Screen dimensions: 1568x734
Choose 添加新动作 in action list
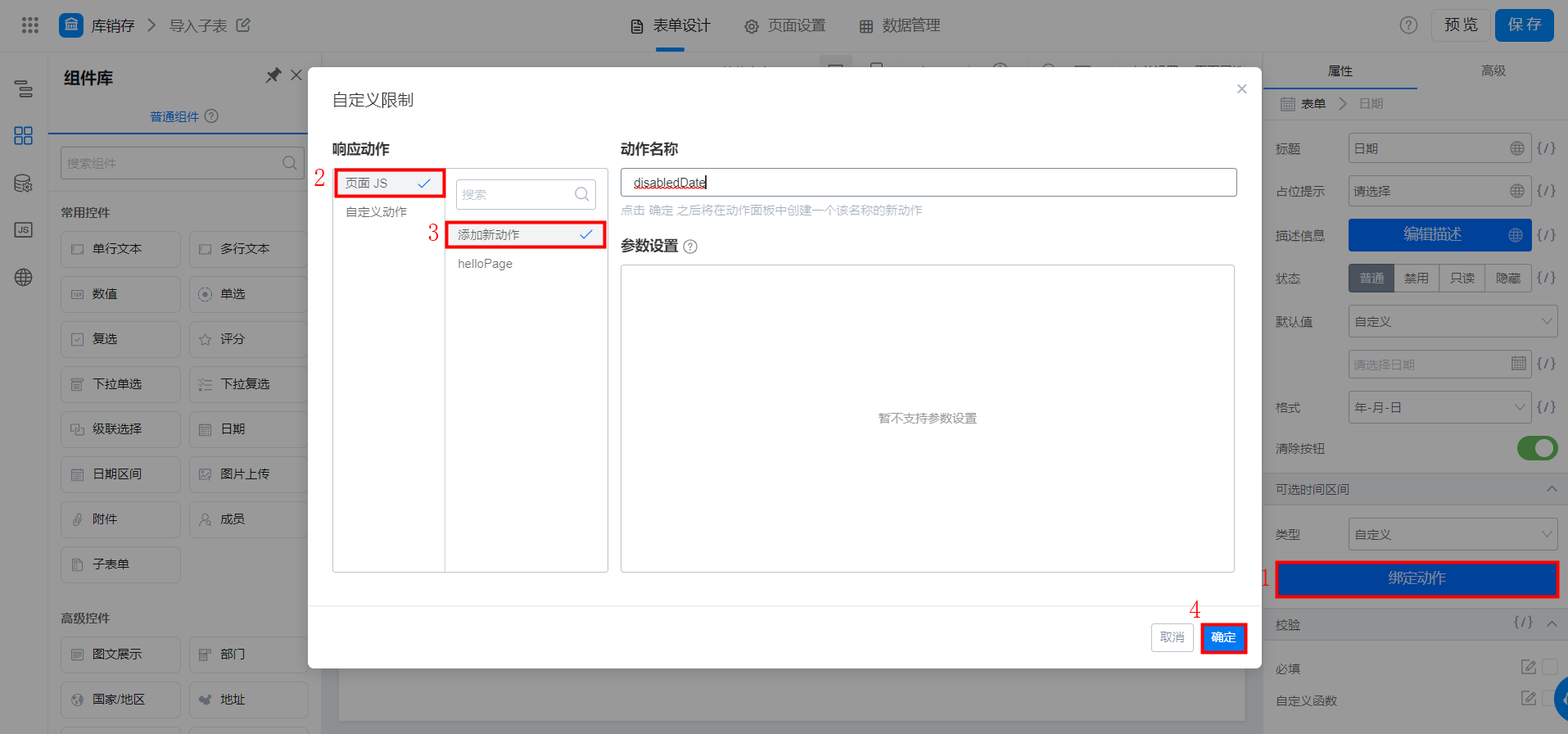tap(526, 235)
